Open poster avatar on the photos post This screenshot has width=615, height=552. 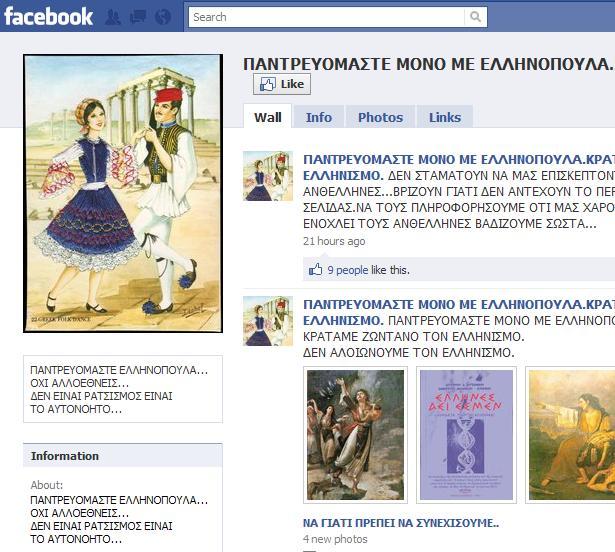[268, 321]
